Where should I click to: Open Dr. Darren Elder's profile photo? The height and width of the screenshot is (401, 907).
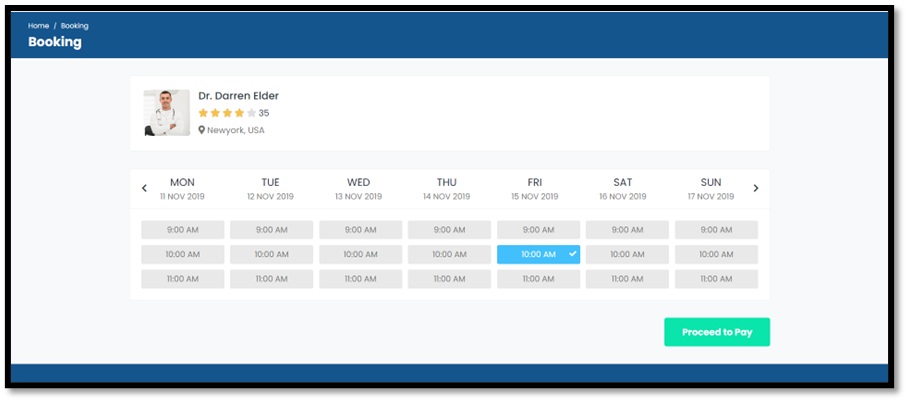166,113
